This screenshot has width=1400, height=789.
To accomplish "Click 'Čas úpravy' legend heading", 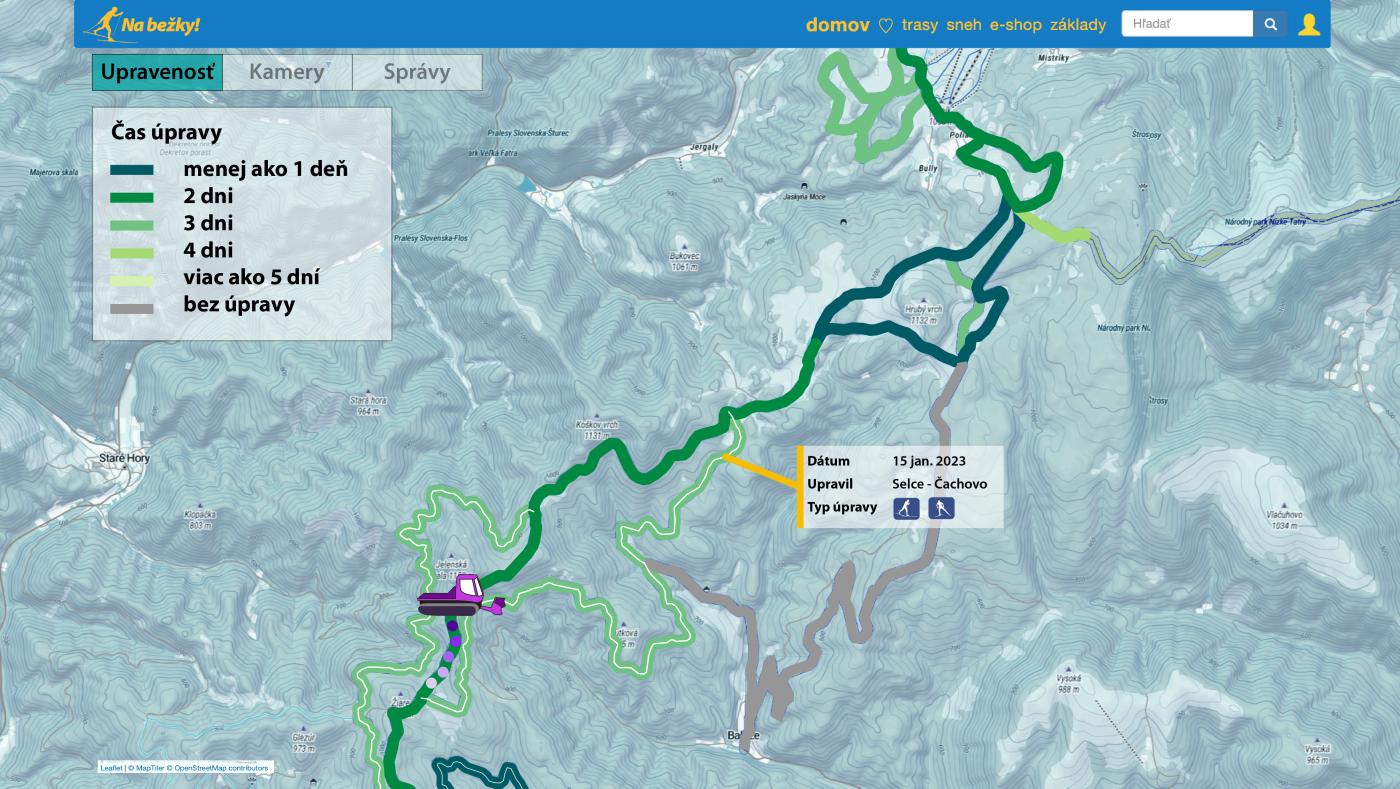I will [x=167, y=132].
